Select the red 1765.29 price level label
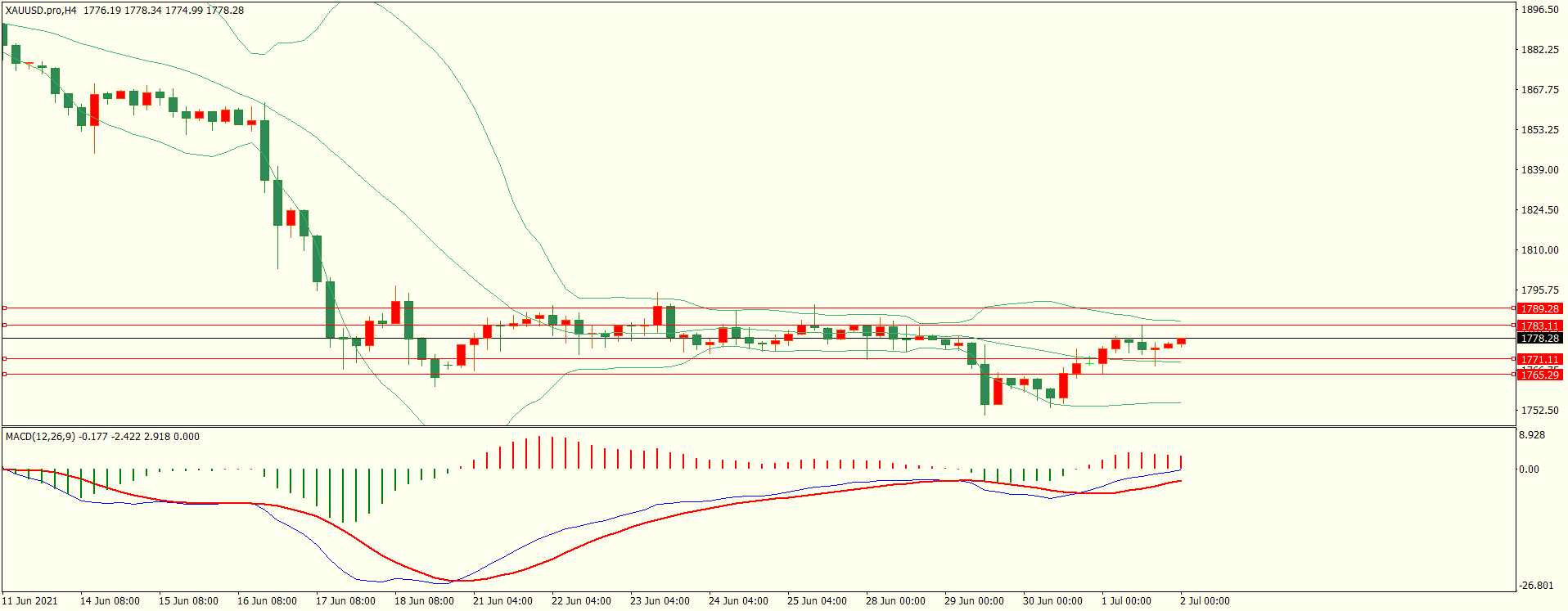Screen dimensions: 1568x611 [1539, 375]
